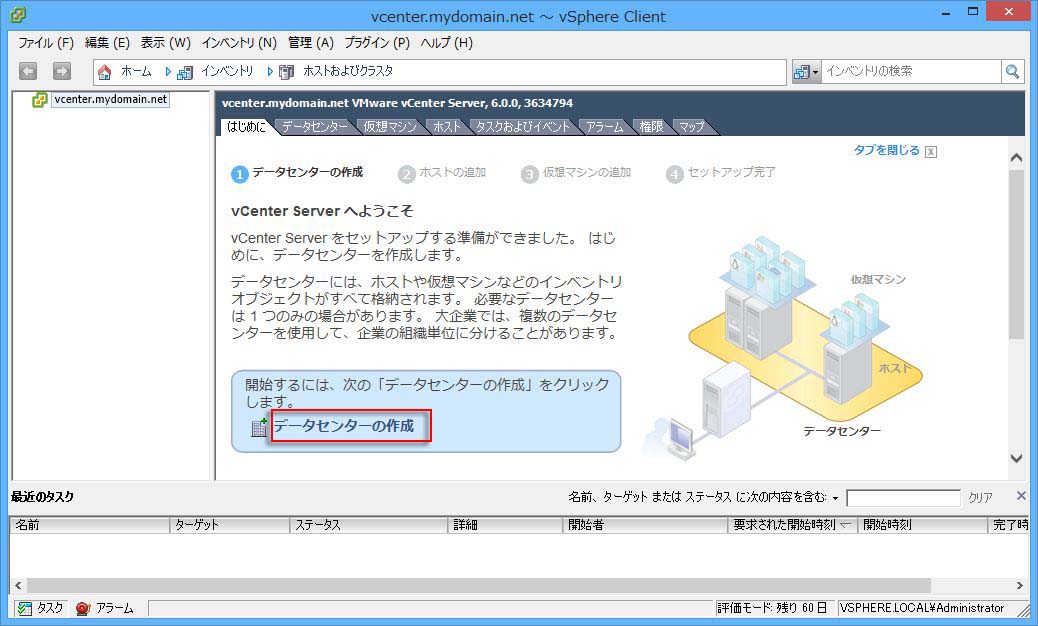Click the inventory search input field

[912, 71]
